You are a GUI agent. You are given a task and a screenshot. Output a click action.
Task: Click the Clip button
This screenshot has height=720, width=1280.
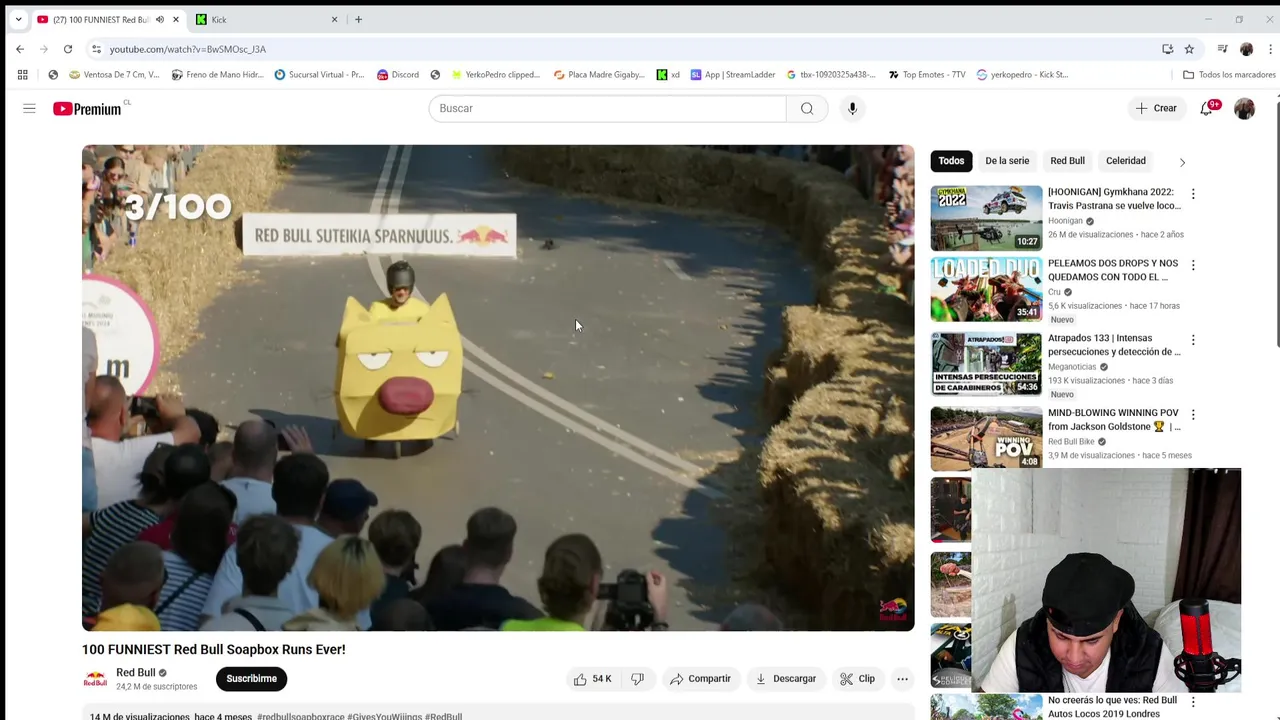point(857,679)
